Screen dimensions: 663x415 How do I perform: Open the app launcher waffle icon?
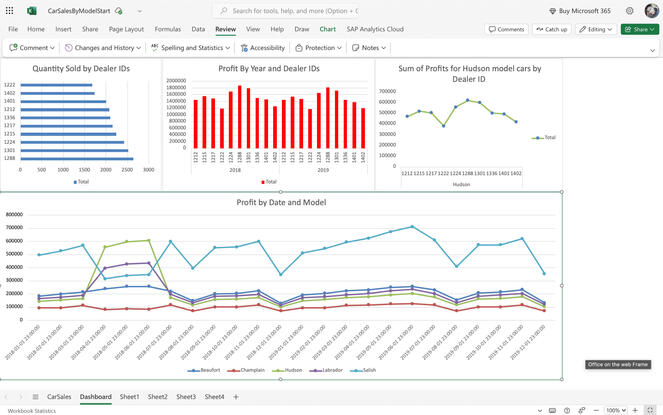[x=11, y=10]
